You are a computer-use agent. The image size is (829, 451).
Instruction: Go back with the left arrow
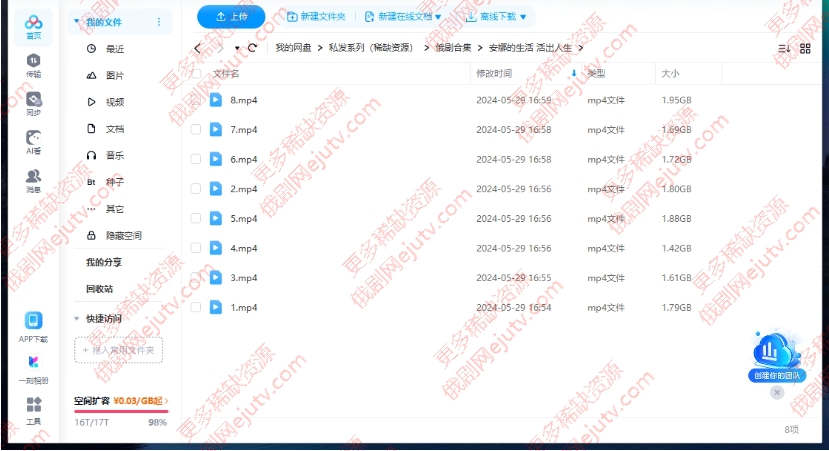point(198,48)
